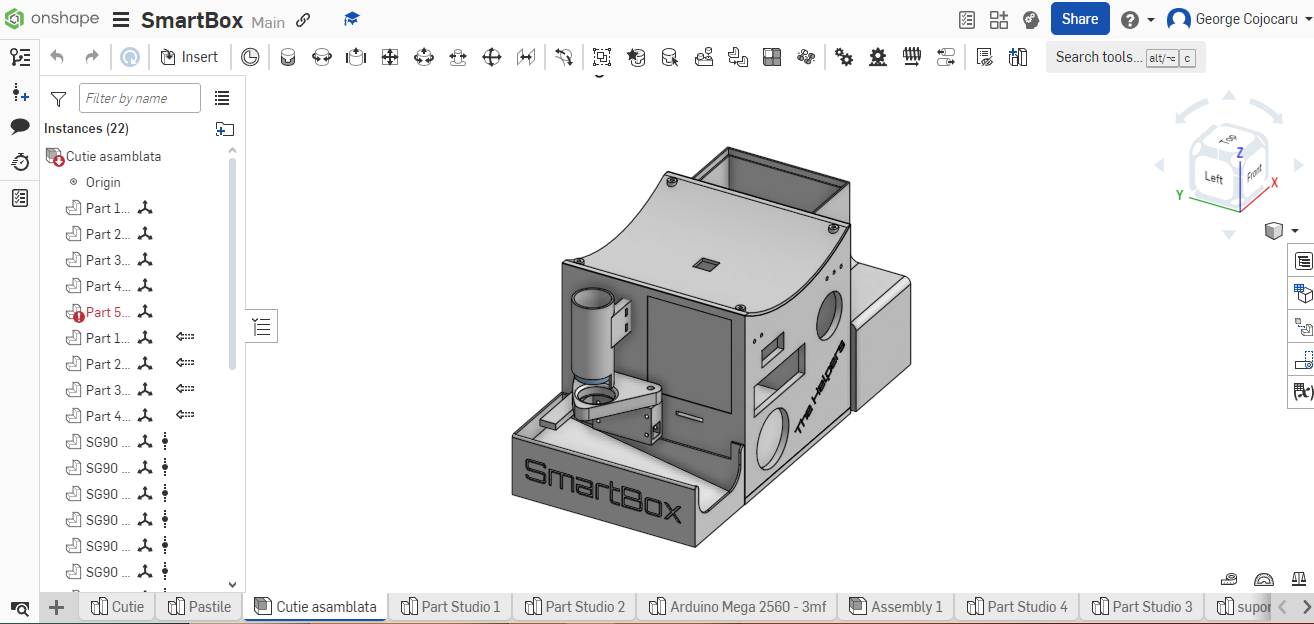Screen dimensions: 1314x624
Task: Click the four-square grid toolbar icon
Action: point(772,58)
